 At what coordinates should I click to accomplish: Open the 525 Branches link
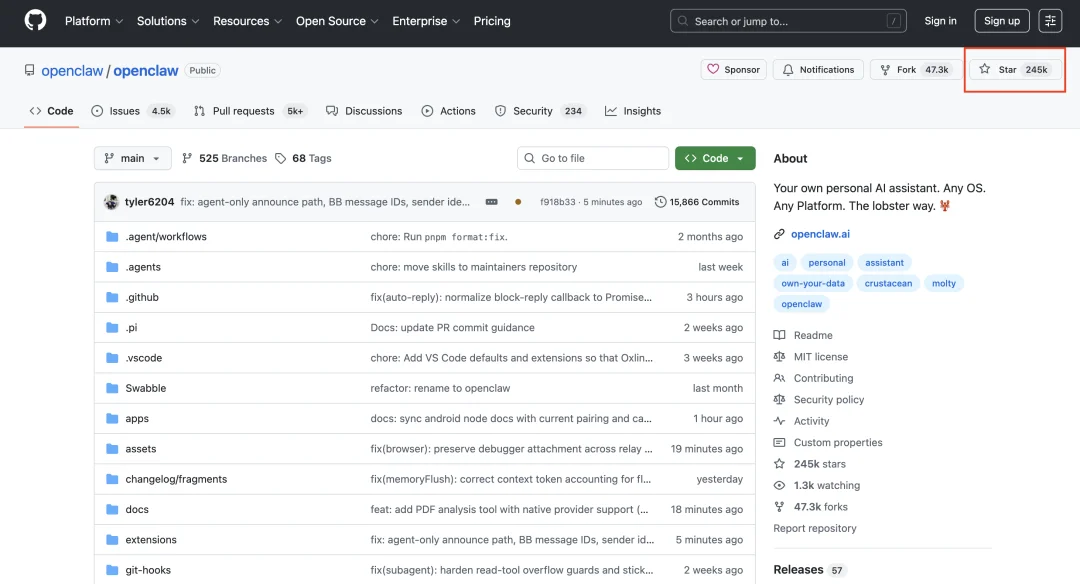tap(225, 158)
